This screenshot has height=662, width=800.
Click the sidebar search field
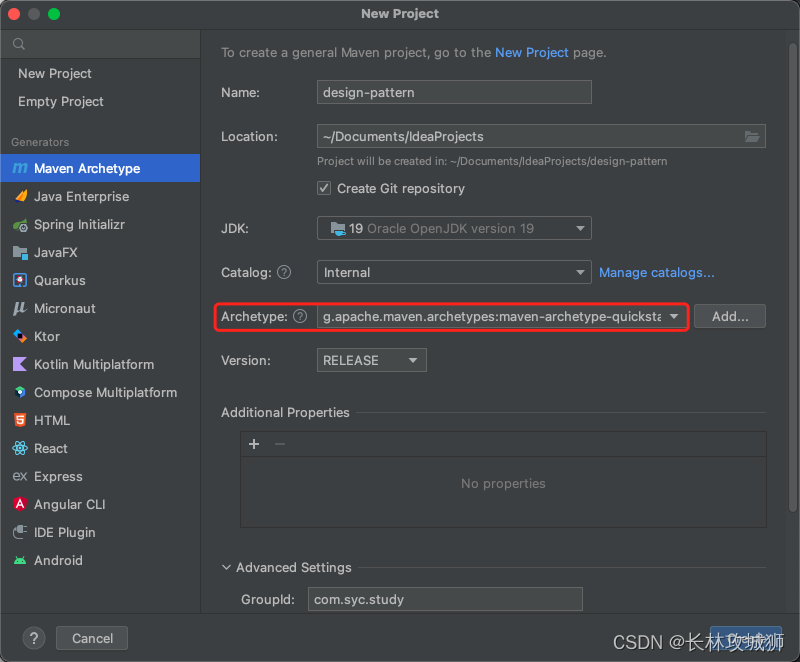pos(100,44)
